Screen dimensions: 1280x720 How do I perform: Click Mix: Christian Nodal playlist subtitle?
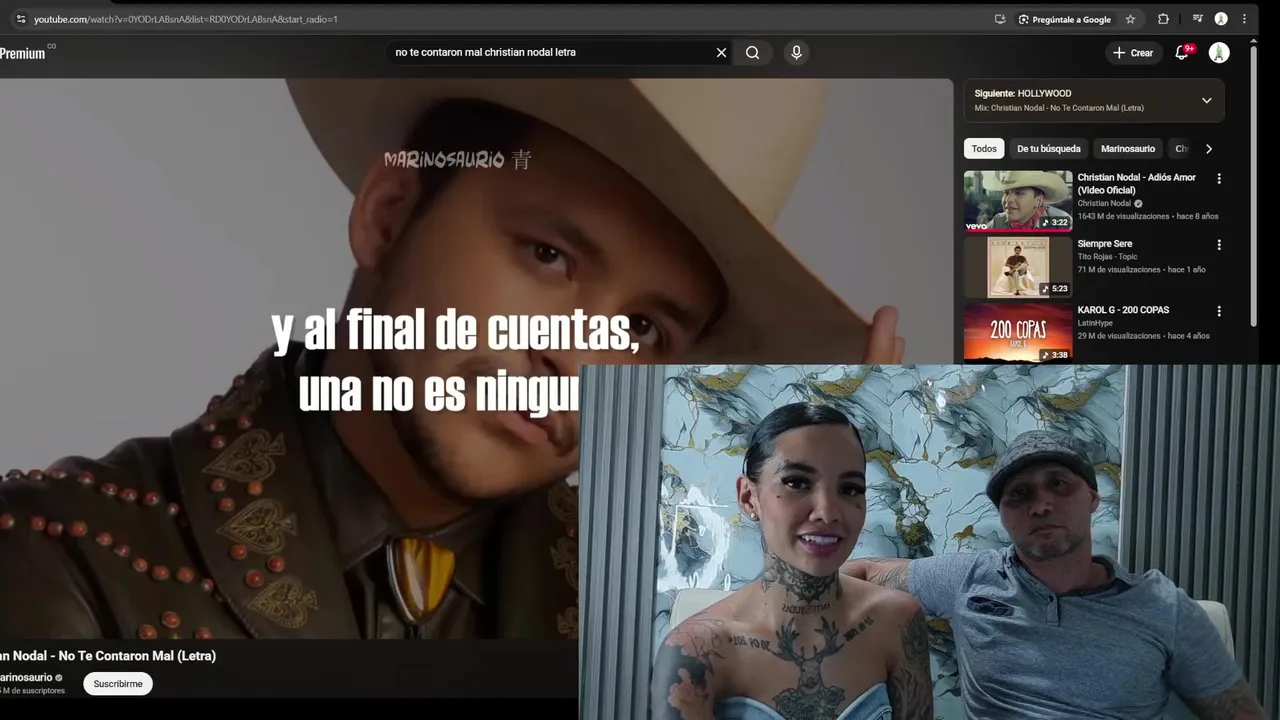point(1059,108)
